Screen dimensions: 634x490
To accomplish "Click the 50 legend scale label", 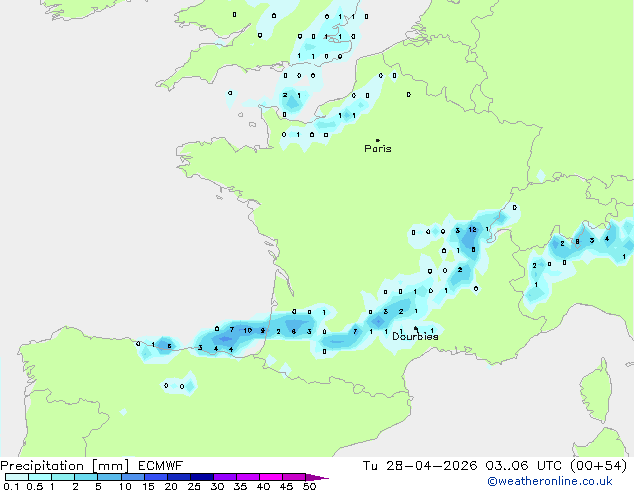I will click(x=309, y=486).
